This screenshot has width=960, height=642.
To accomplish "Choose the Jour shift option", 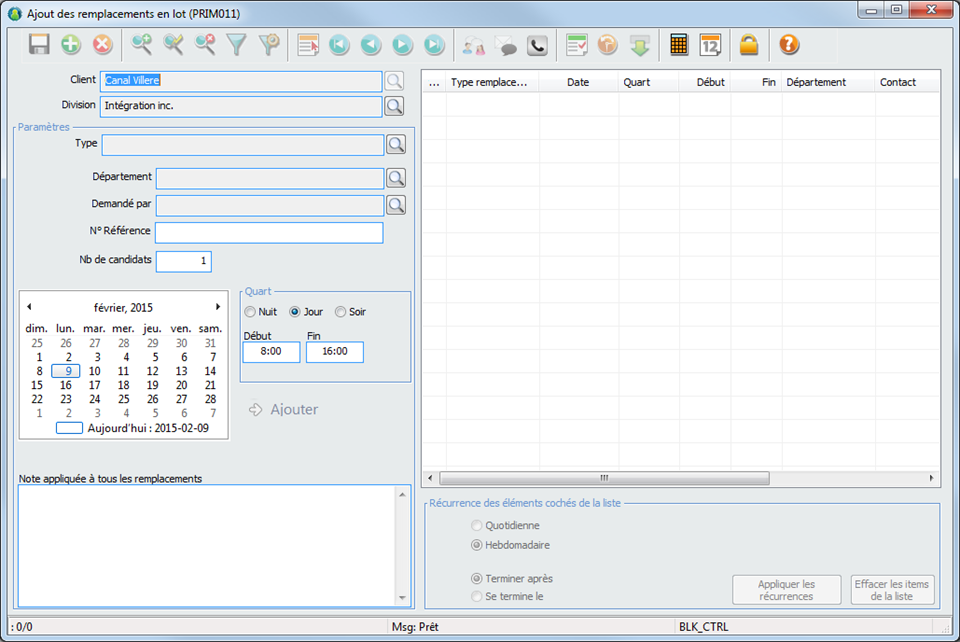I will pos(295,312).
